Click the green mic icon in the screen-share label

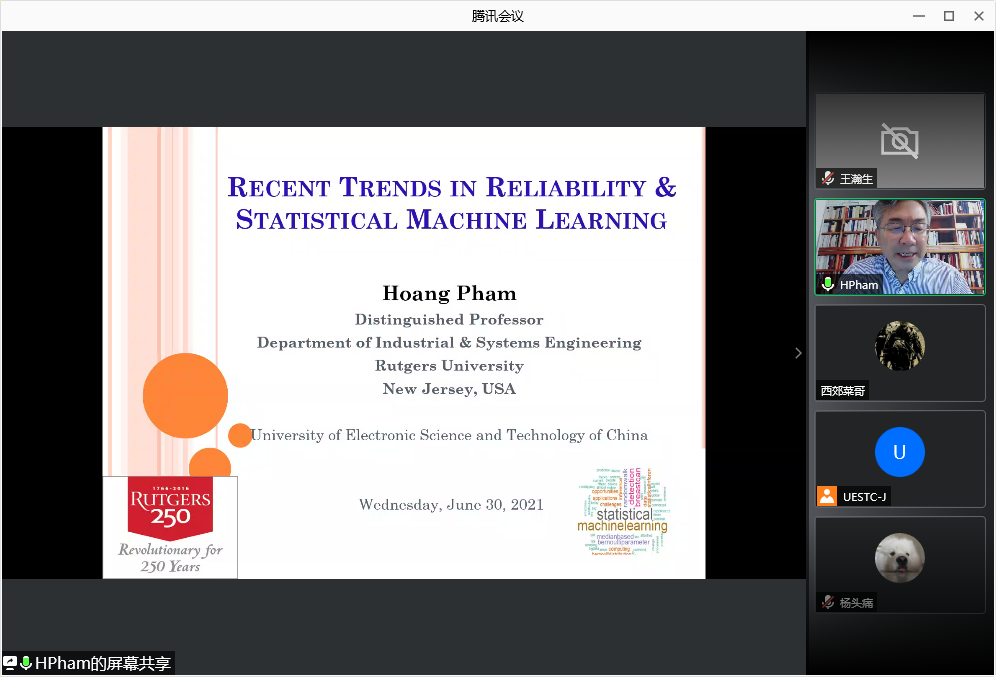(26, 663)
